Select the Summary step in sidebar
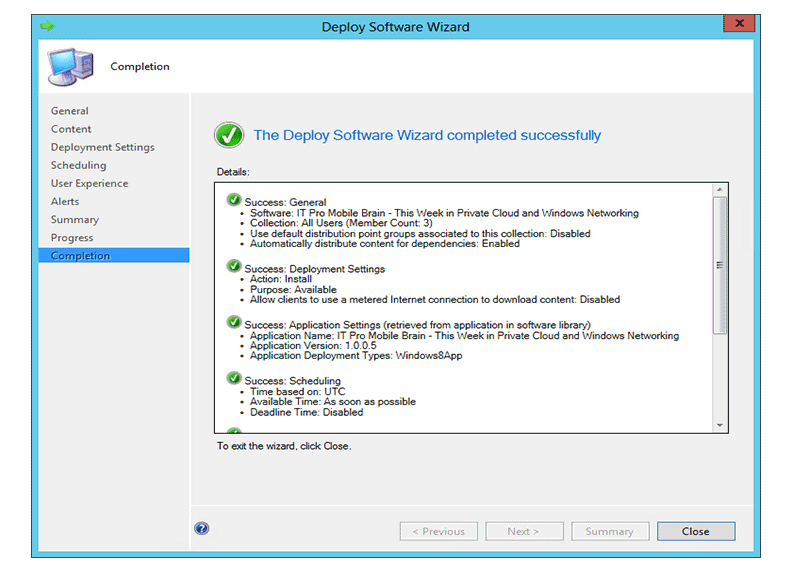The height and width of the screenshot is (569, 800). pyautogui.click(x=74, y=219)
